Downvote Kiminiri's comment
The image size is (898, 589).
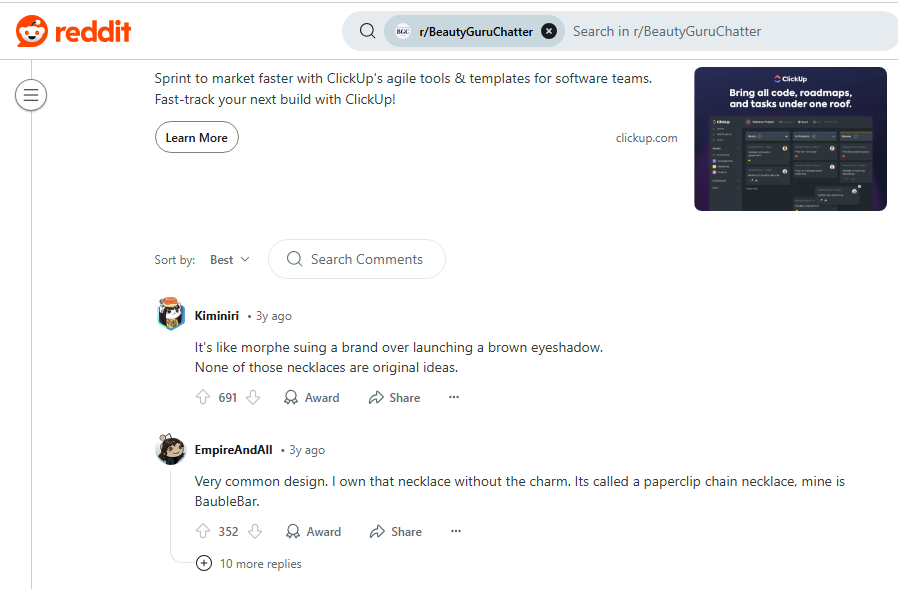pos(253,397)
